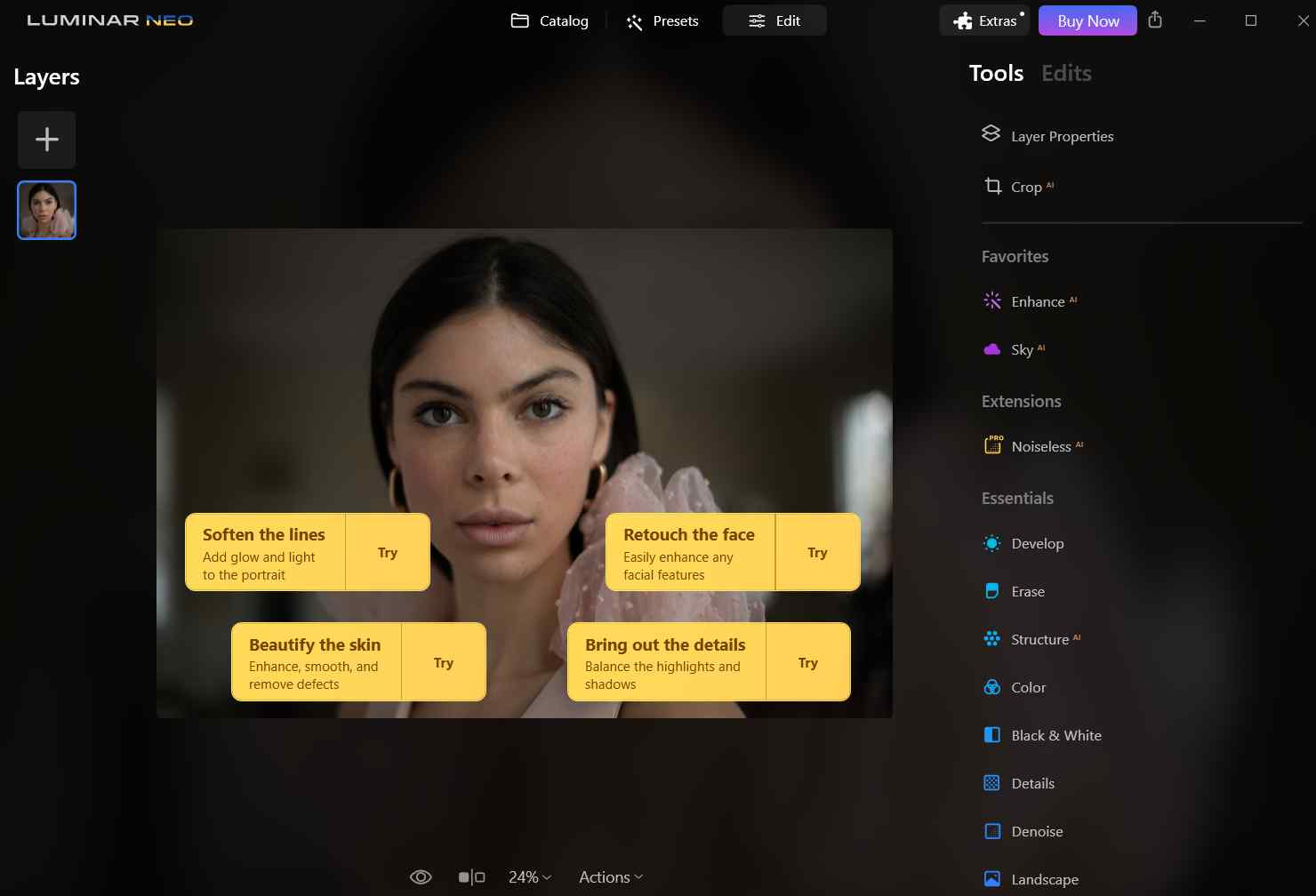The image size is (1316, 896).
Task: Select the Enhance AI tool icon
Action: (x=992, y=301)
